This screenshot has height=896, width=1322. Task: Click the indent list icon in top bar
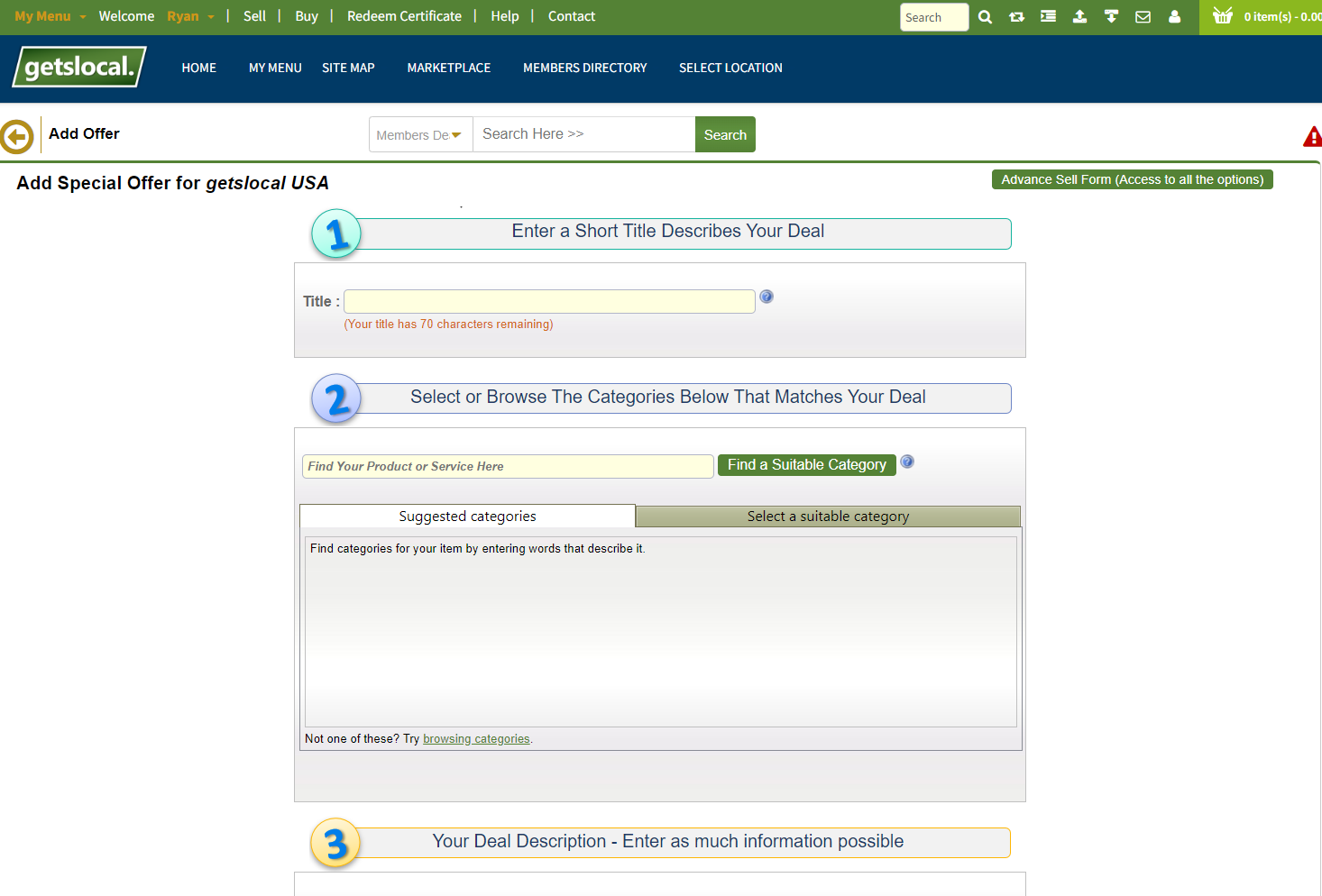[1048, 16]
